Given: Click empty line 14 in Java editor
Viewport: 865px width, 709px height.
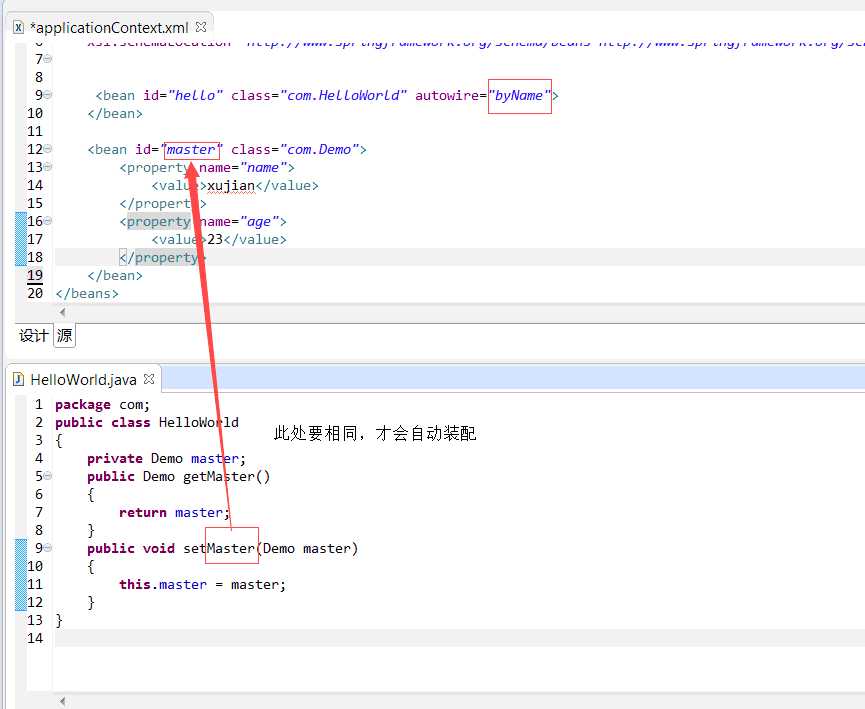Looking at the screenshot, I should coord(459,638).
